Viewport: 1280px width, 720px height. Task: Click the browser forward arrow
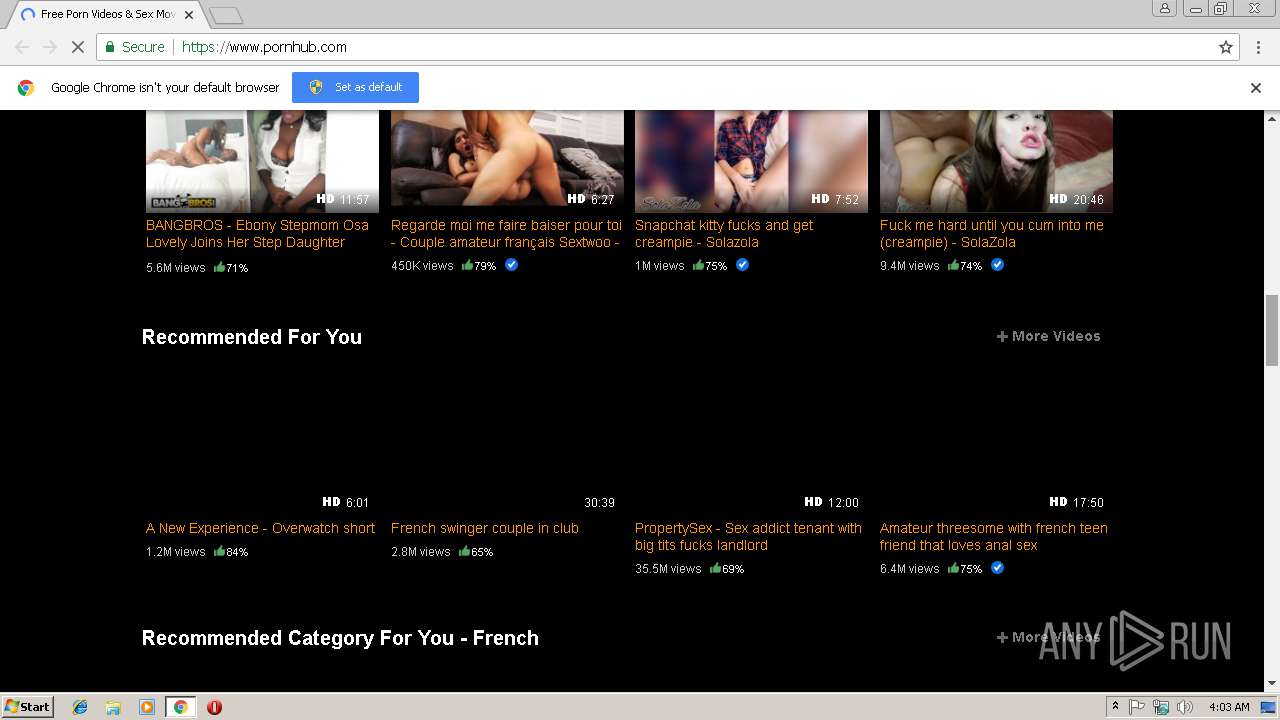pyautogui.click(x=49, y=47)
